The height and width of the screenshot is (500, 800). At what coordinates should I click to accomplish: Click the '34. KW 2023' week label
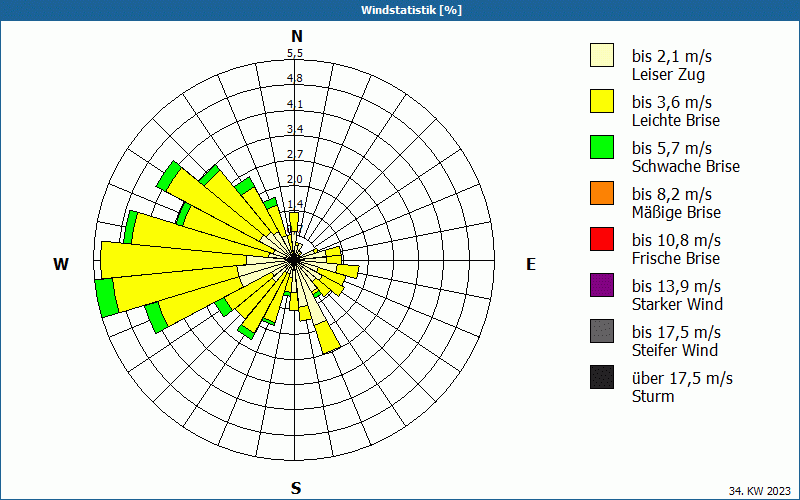760,491
